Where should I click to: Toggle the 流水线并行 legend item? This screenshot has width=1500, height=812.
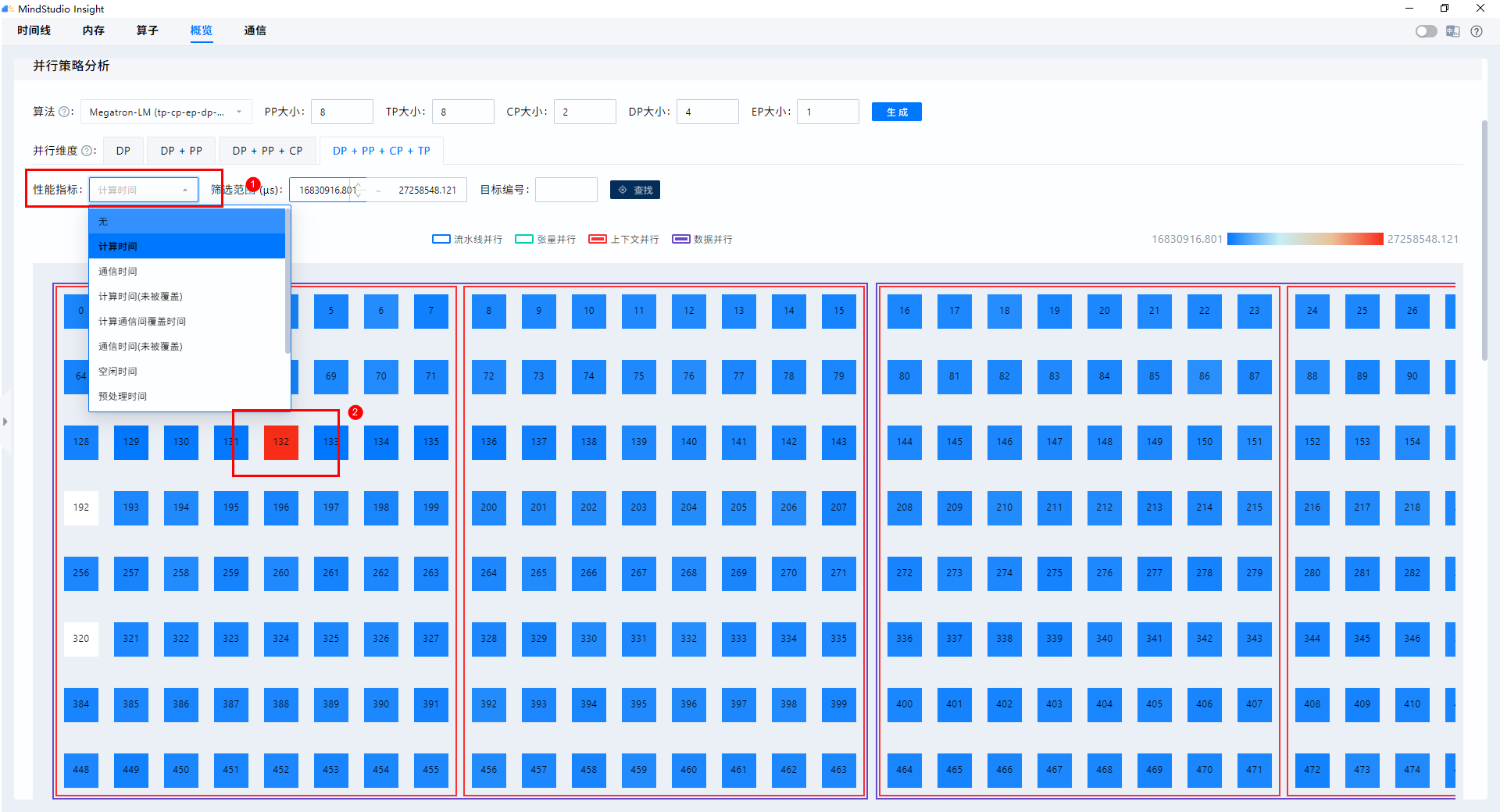tap(467, 239)
